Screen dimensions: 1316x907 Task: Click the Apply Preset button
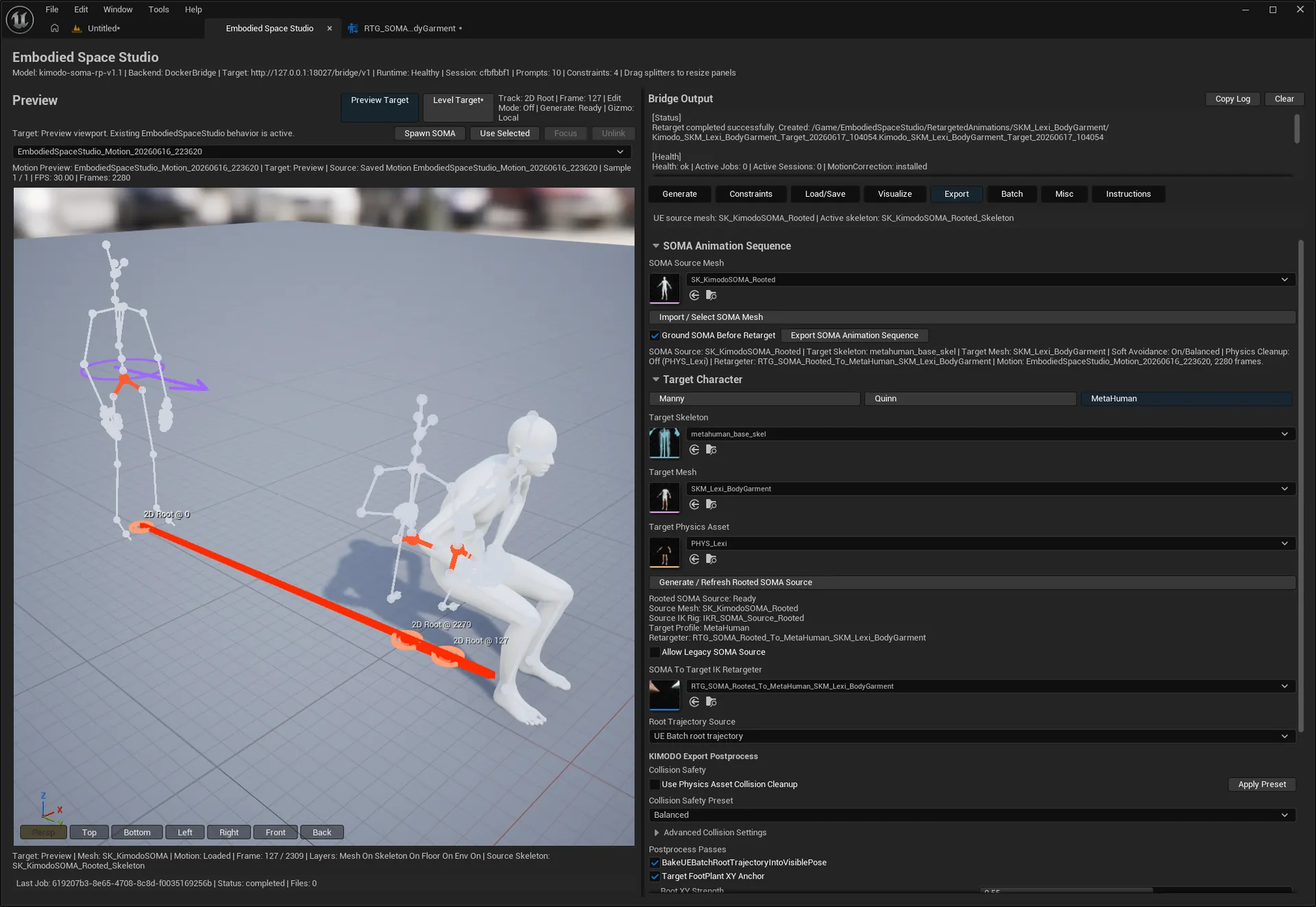[1262, 785]
